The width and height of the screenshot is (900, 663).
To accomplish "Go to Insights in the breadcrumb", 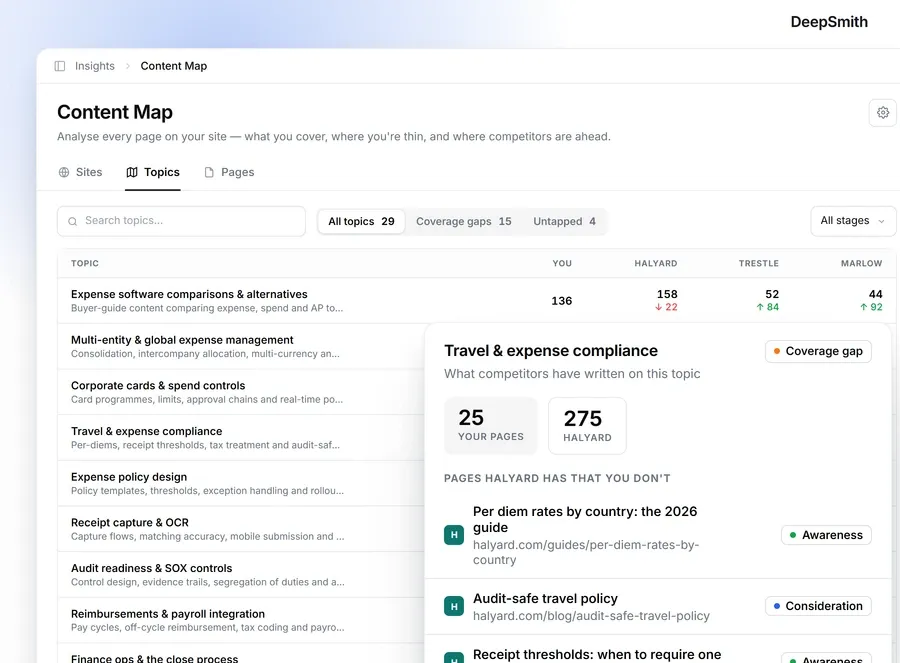I will 95,66.
